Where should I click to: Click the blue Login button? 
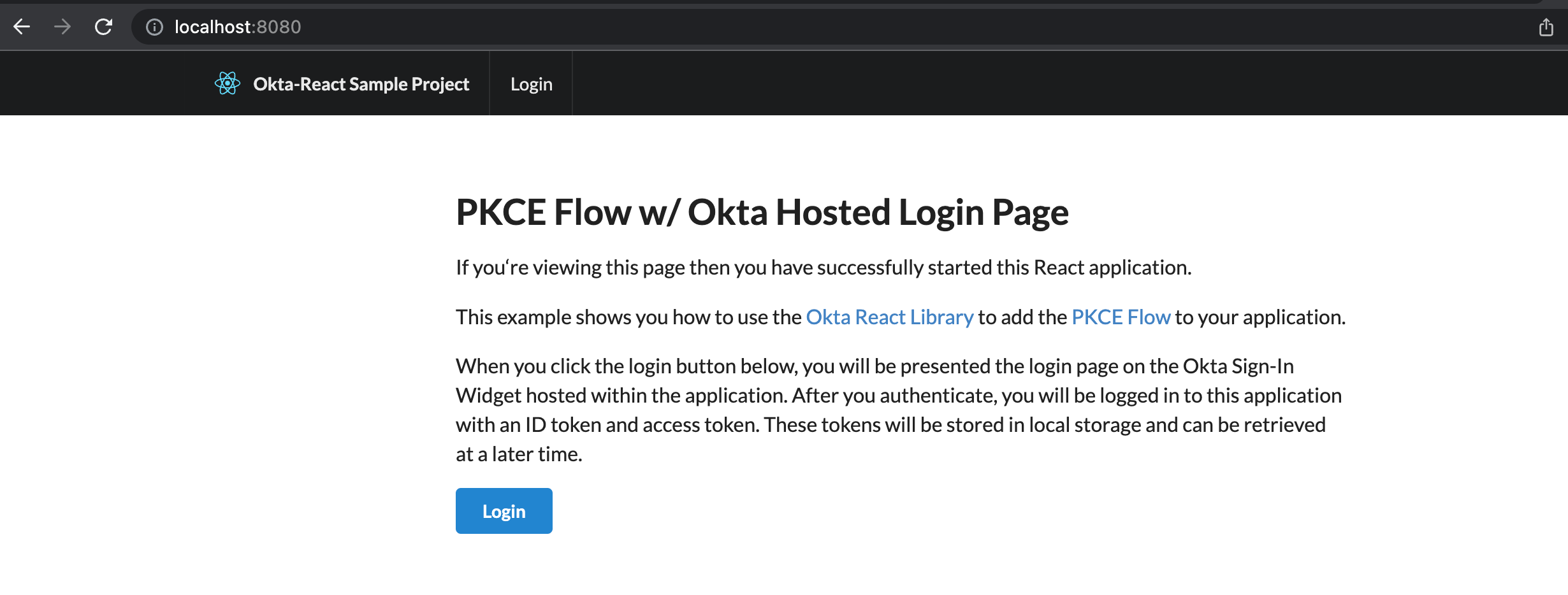pos(504,511)
